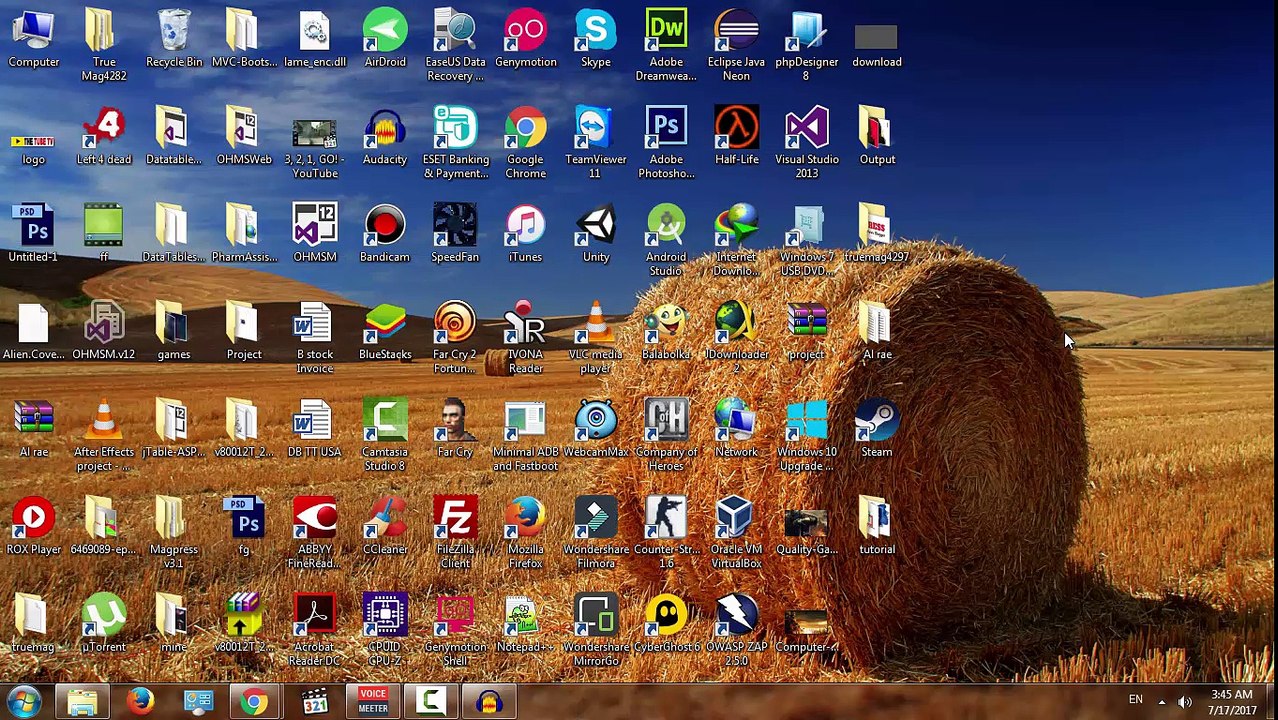Open the EaseUS Data Recovery shortcut
1278x720 pixels.
click(x=455, y=46)
